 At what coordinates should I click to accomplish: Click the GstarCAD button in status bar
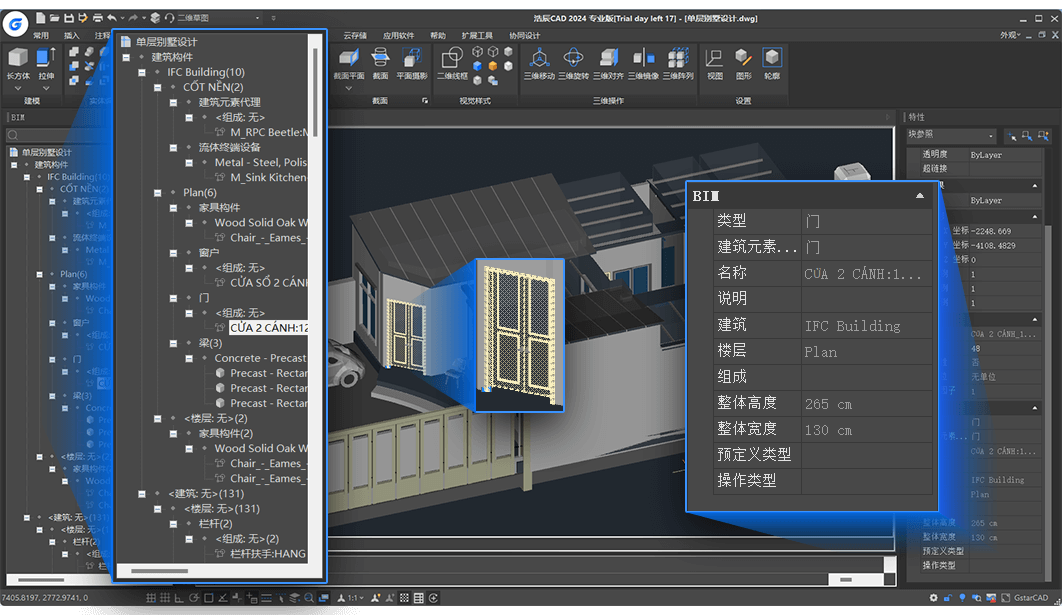pos(1030,597)
